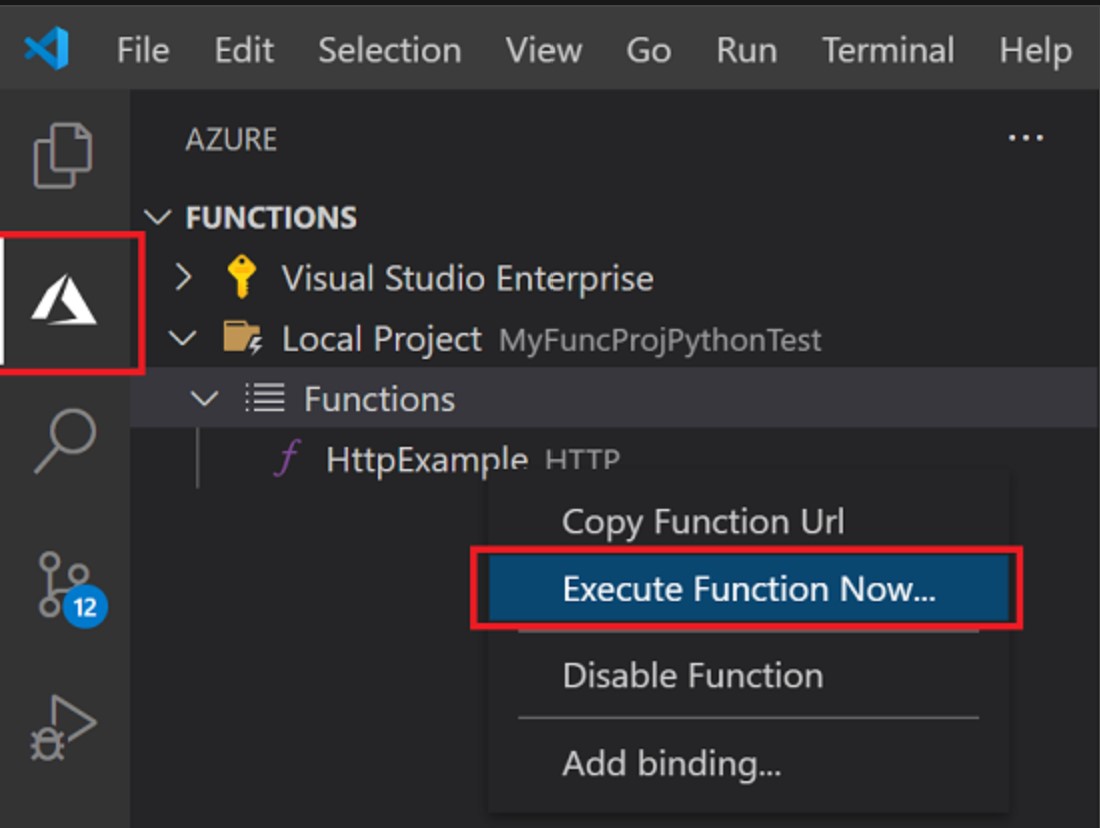Image resolution: width=1100 pixels, height=828 pixels.
Task: Choose Execute Function Now...
Action: pos(748,588)
